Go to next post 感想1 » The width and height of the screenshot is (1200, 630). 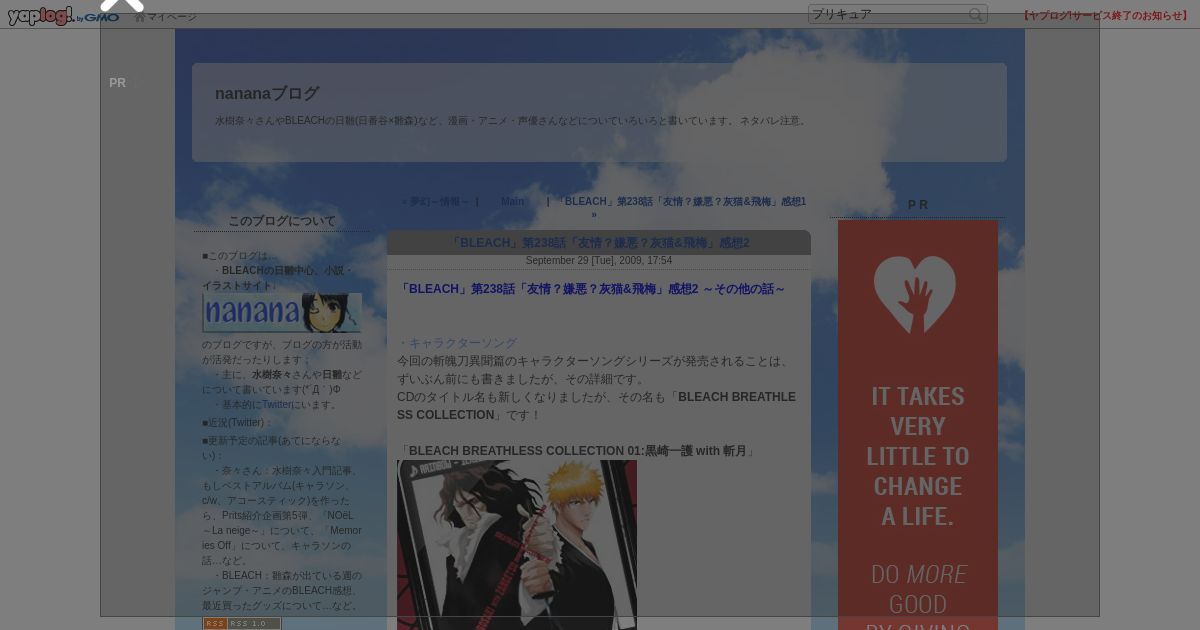(682, 207)
